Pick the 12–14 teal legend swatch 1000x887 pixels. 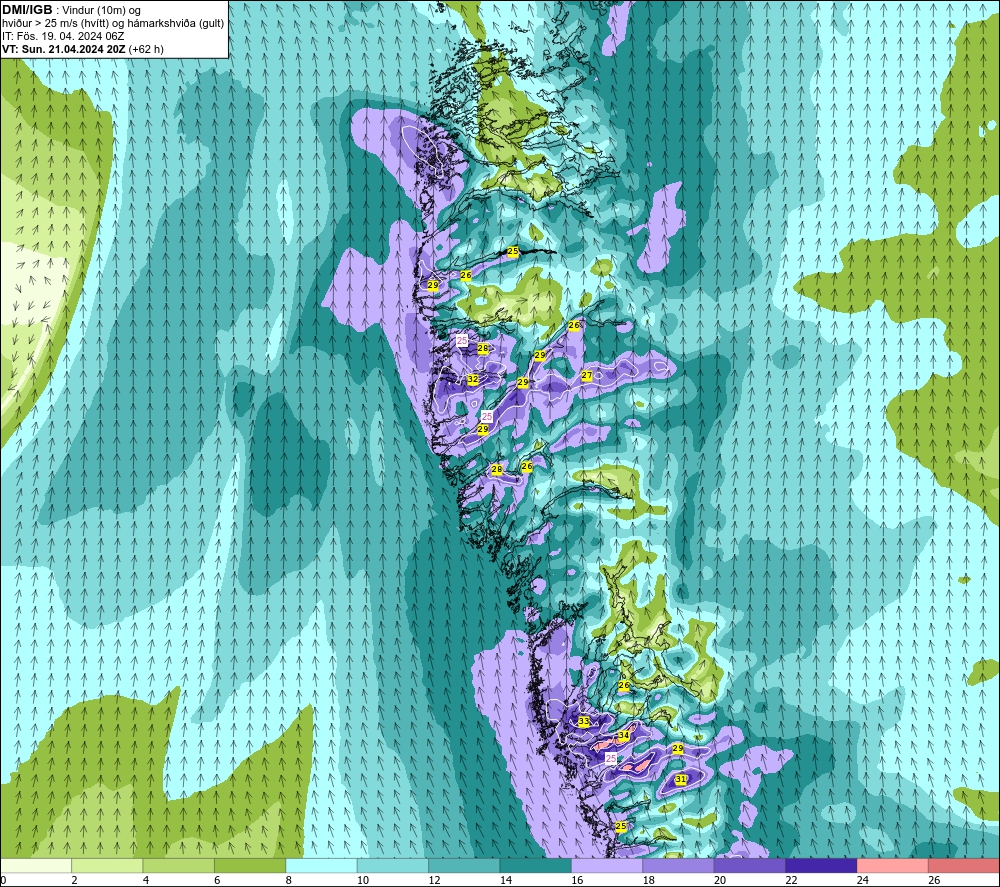click(x=464, y=866)
